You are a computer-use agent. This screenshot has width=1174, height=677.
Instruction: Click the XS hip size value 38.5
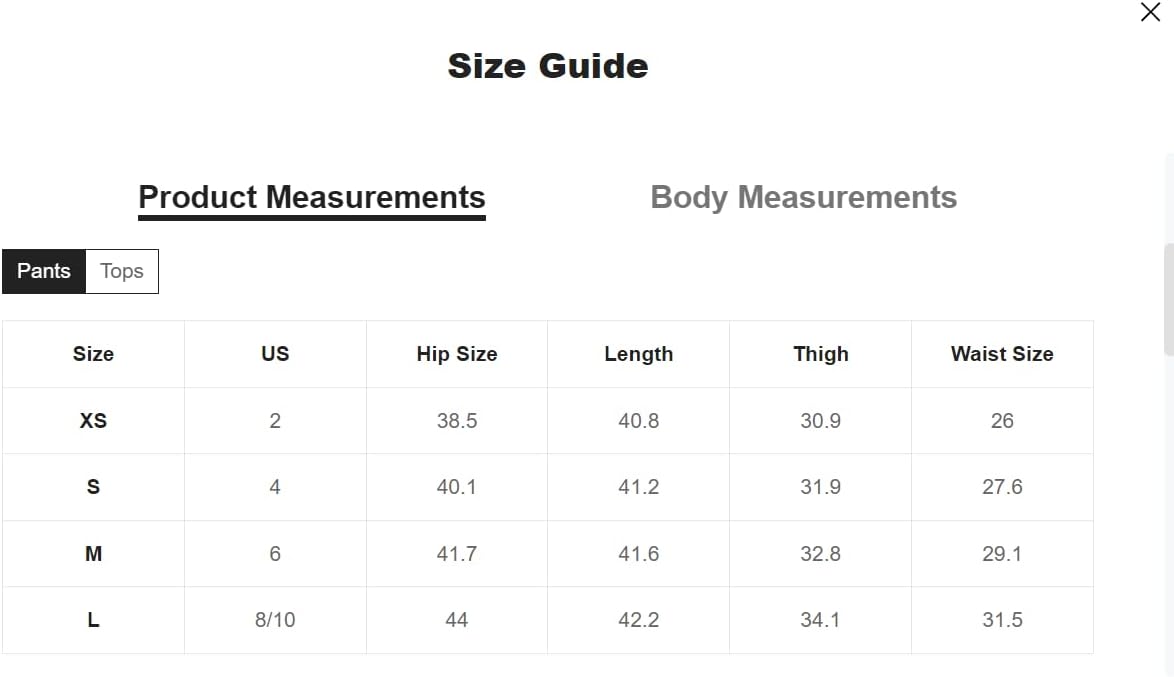(x=457, y=421)
